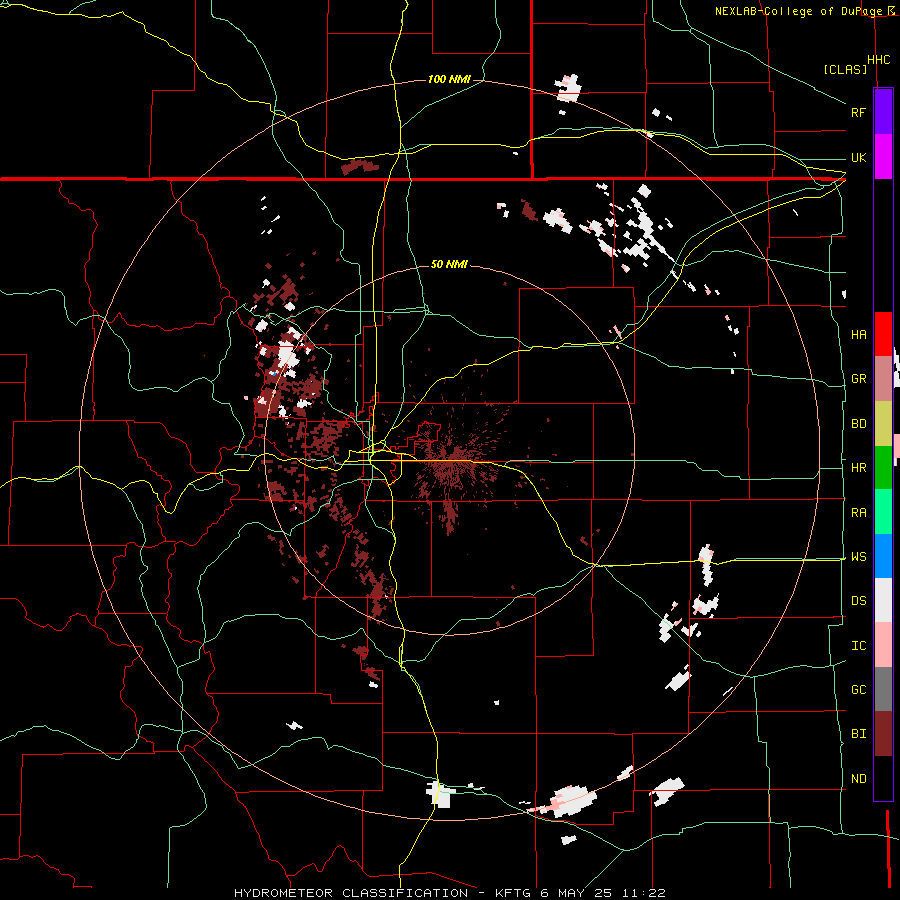This screenshot has width=900, height=900.
Task: Click the '6 MAY 25' date text
Action: point(576,893)
